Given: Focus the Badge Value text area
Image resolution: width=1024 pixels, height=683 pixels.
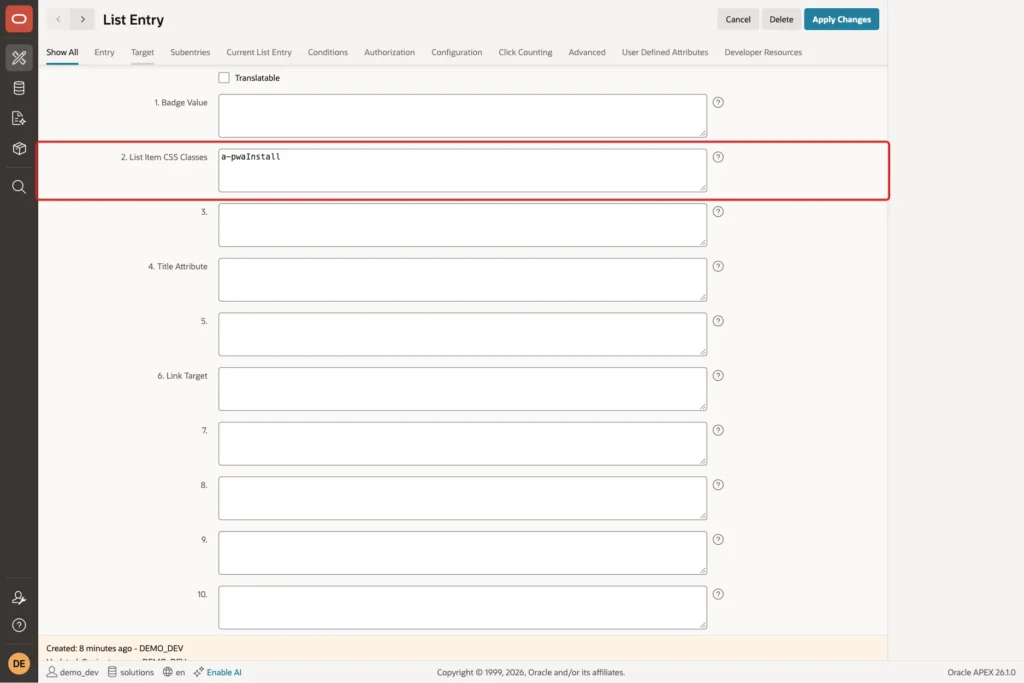Looking at the screenshot, I should pyautogui.click(x=462, y=116).
